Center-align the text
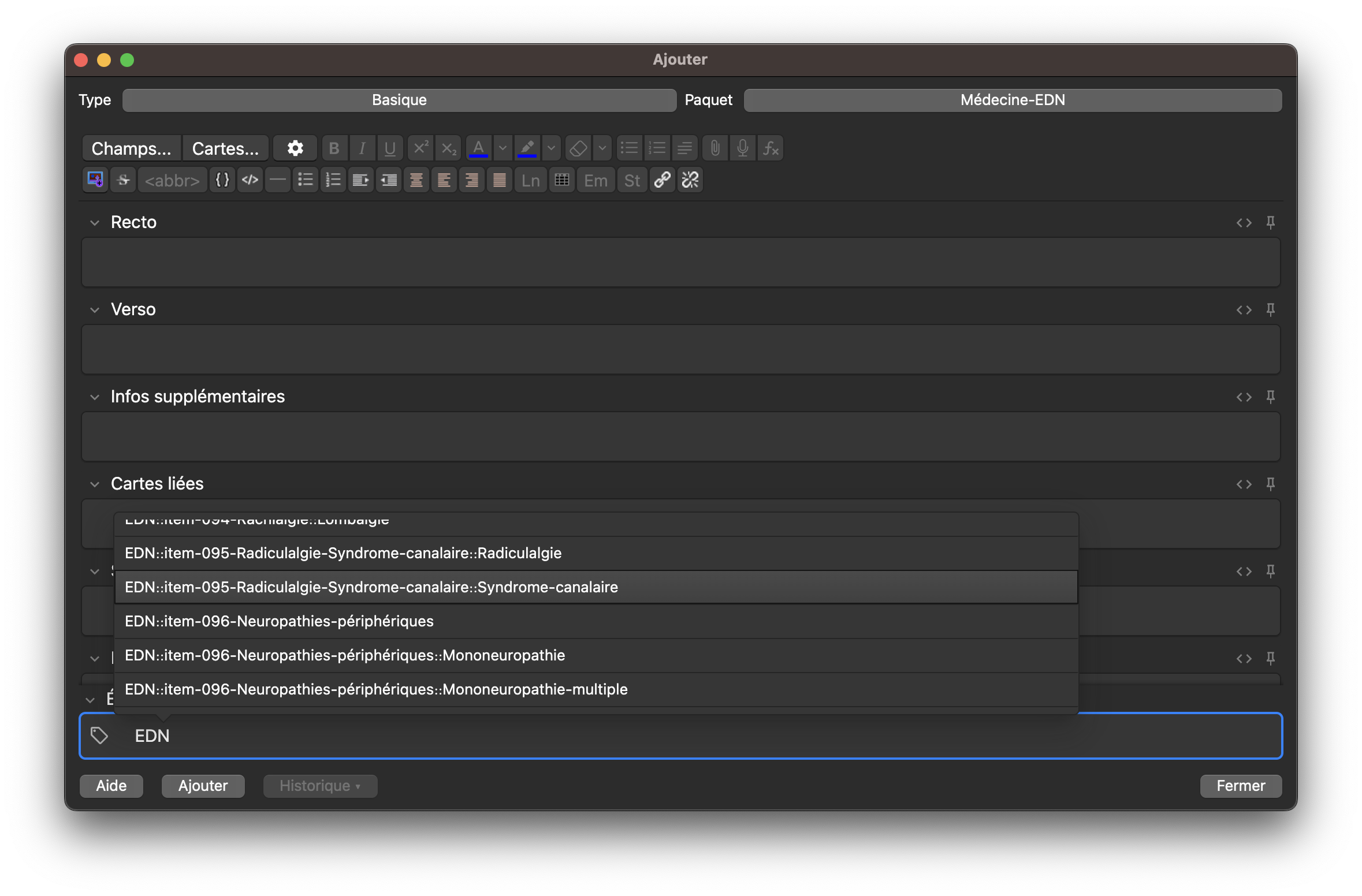The width and height of the screenshot is (1362, 896). 416,180
